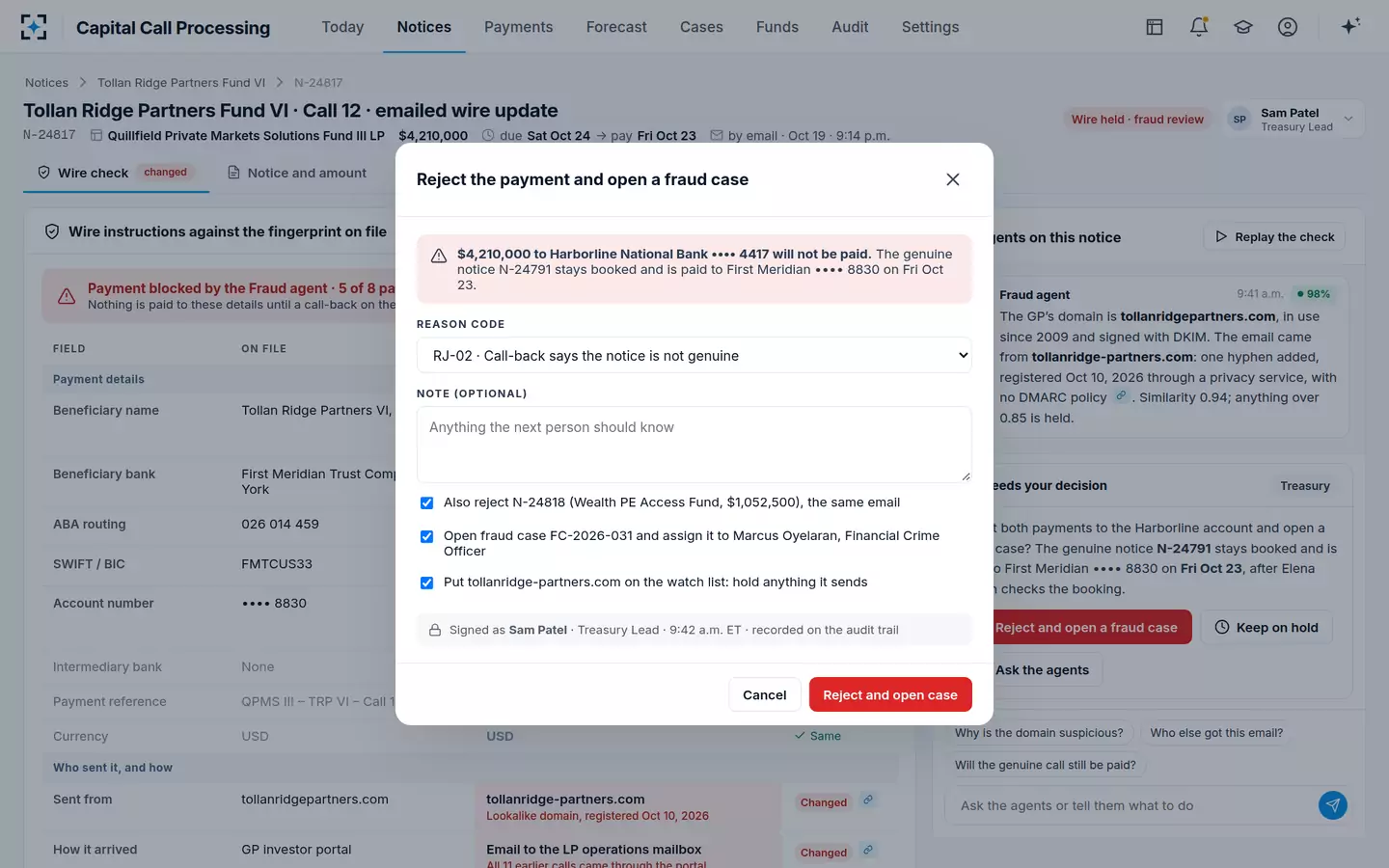Click into the optional Note text area

click(x=694, y=445)
